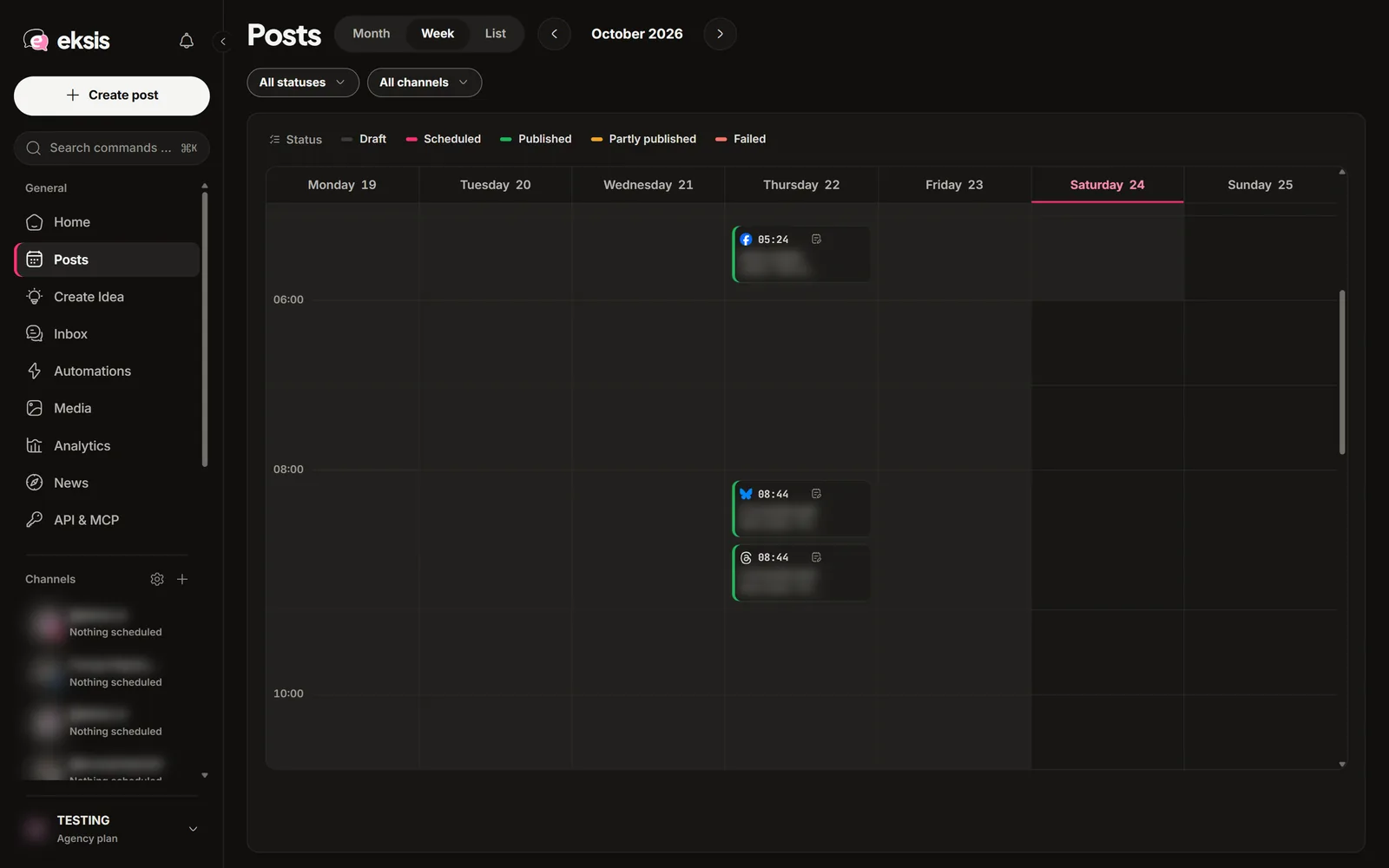
Task: Select the Week view tab
Action: (x=438, y=34)
